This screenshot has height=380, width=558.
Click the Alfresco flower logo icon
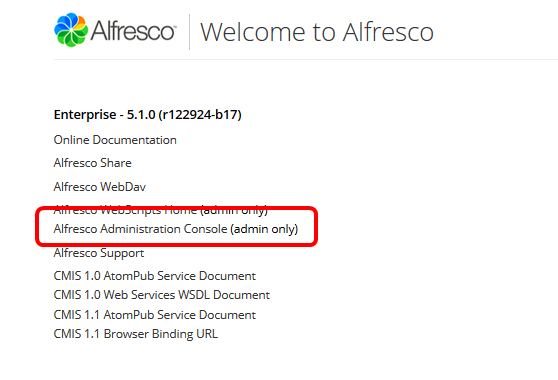[71, 30]
